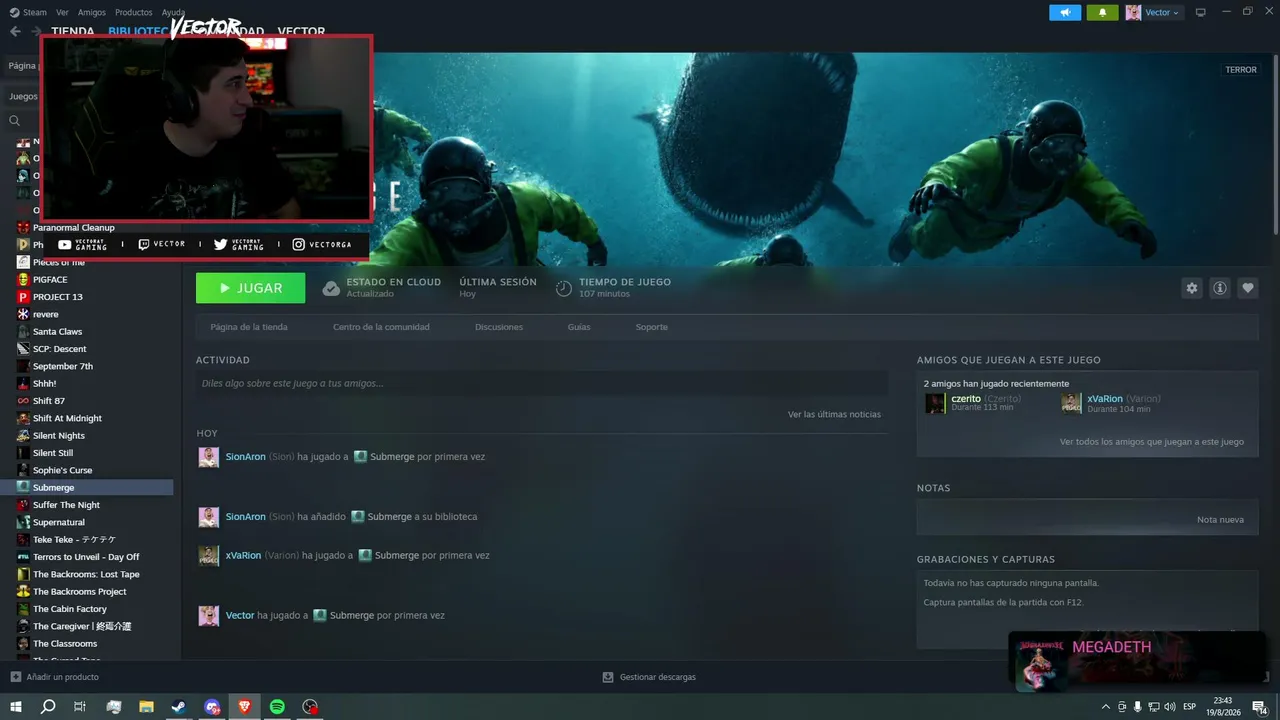Image resolution: width=1280 pixels, height=720 pixels.
Task: Select Paranormal Cleanup in the game list
Action: (74, 227)
